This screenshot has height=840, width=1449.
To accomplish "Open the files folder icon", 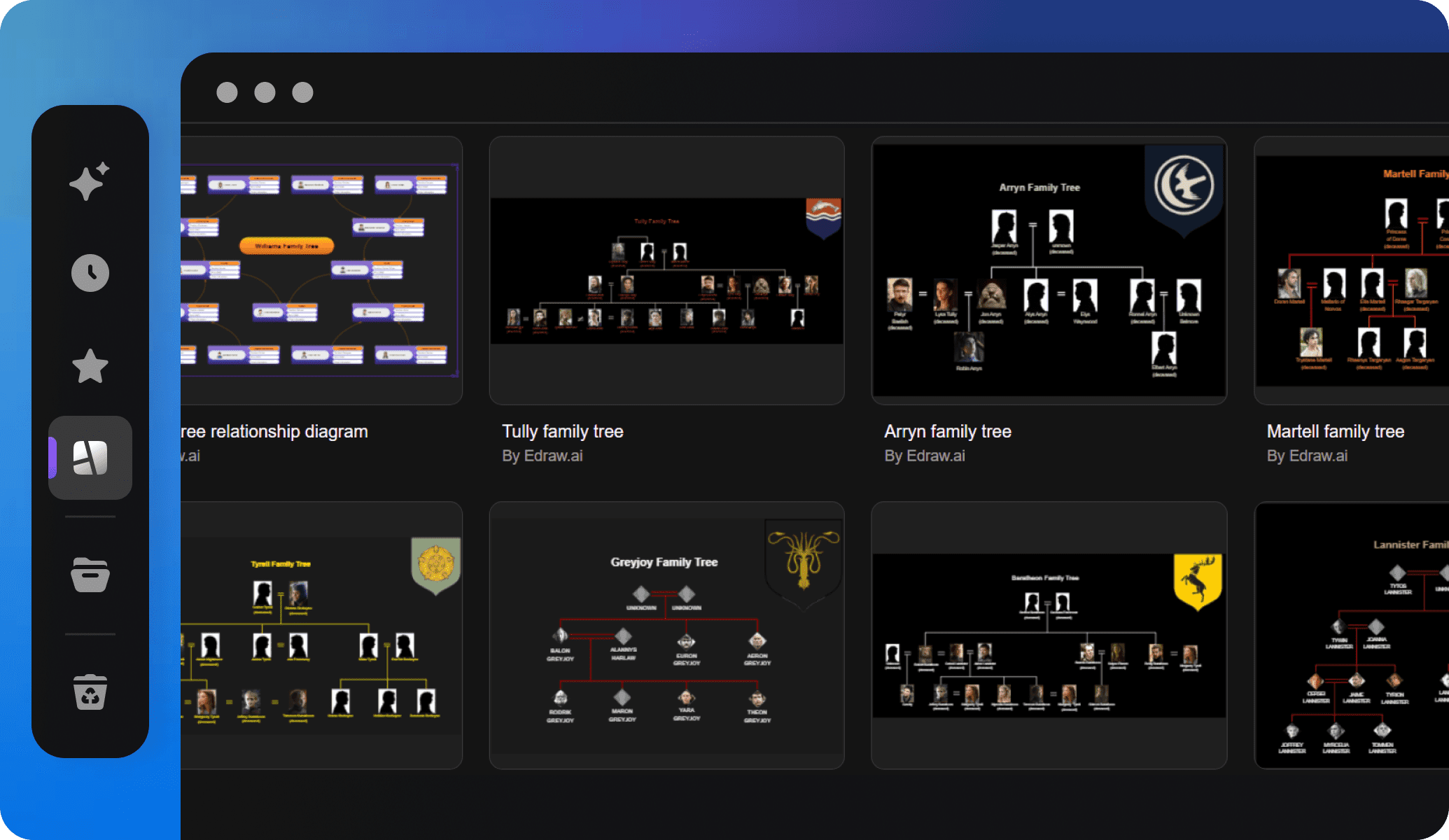I will [90, 575].
